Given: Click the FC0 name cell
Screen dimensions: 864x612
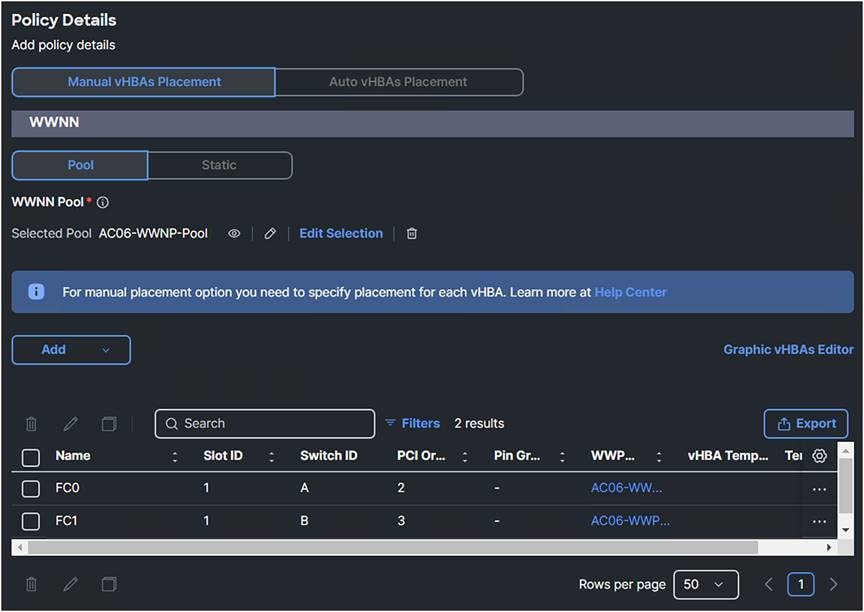Looking at the screenshot, I should (67, 488).
